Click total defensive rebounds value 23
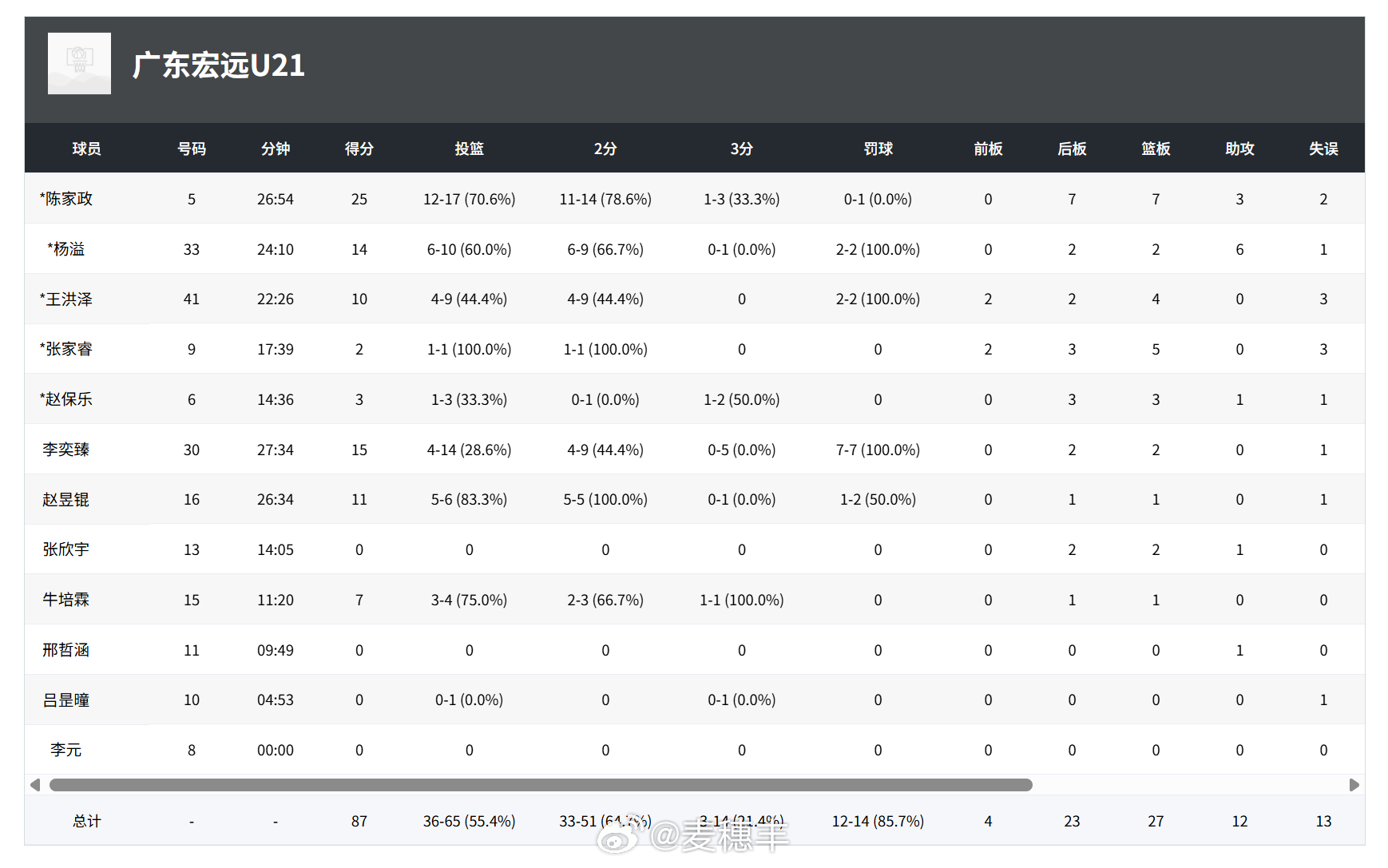This screenshot has width=1388, height=868. point(1072,821)
